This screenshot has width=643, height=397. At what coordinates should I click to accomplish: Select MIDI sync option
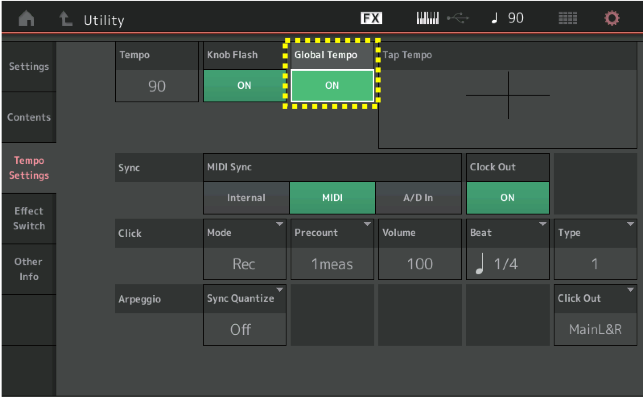(332, 198)
